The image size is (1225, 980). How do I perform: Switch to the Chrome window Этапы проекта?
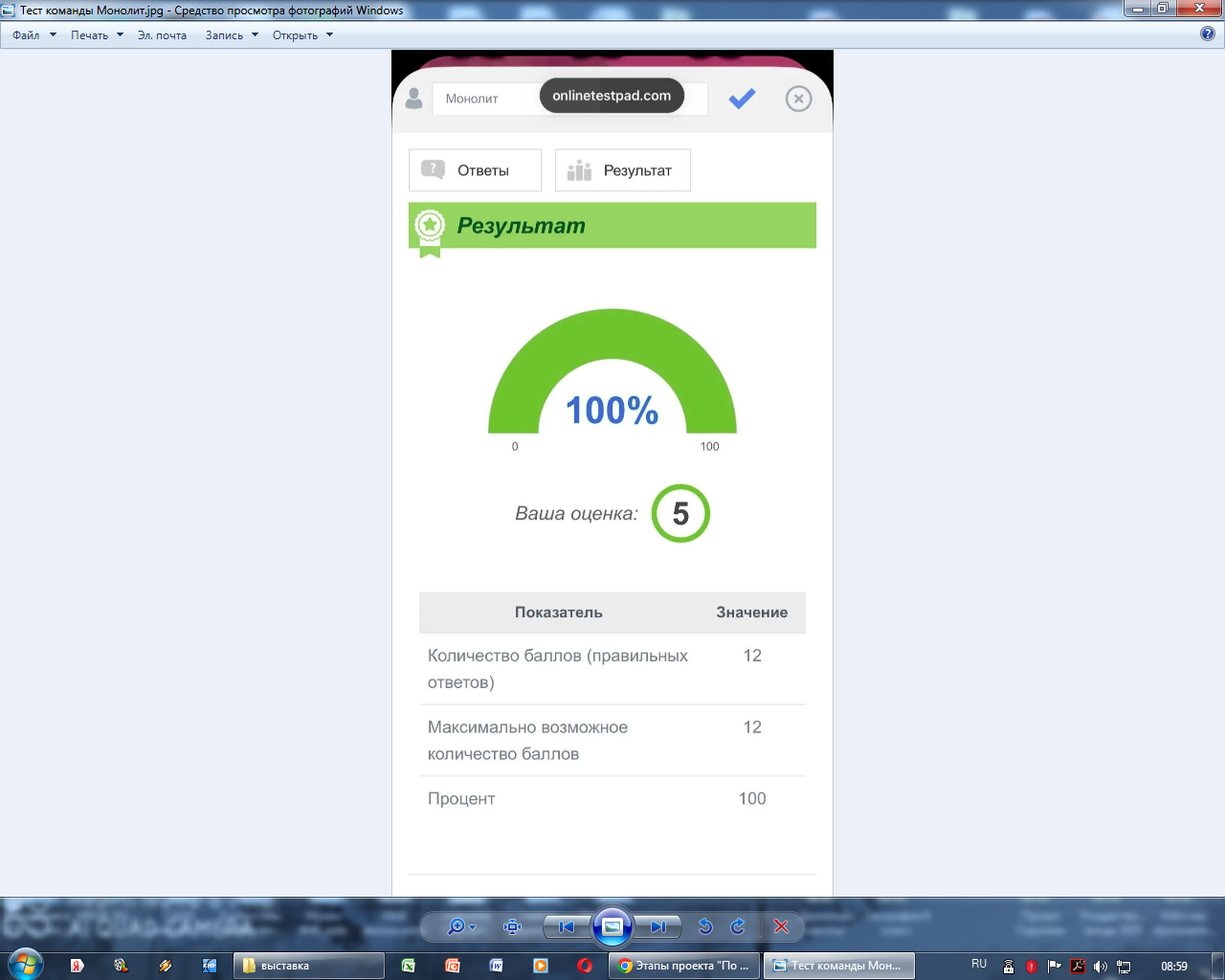pyautogui.click(x=684, y=966)
